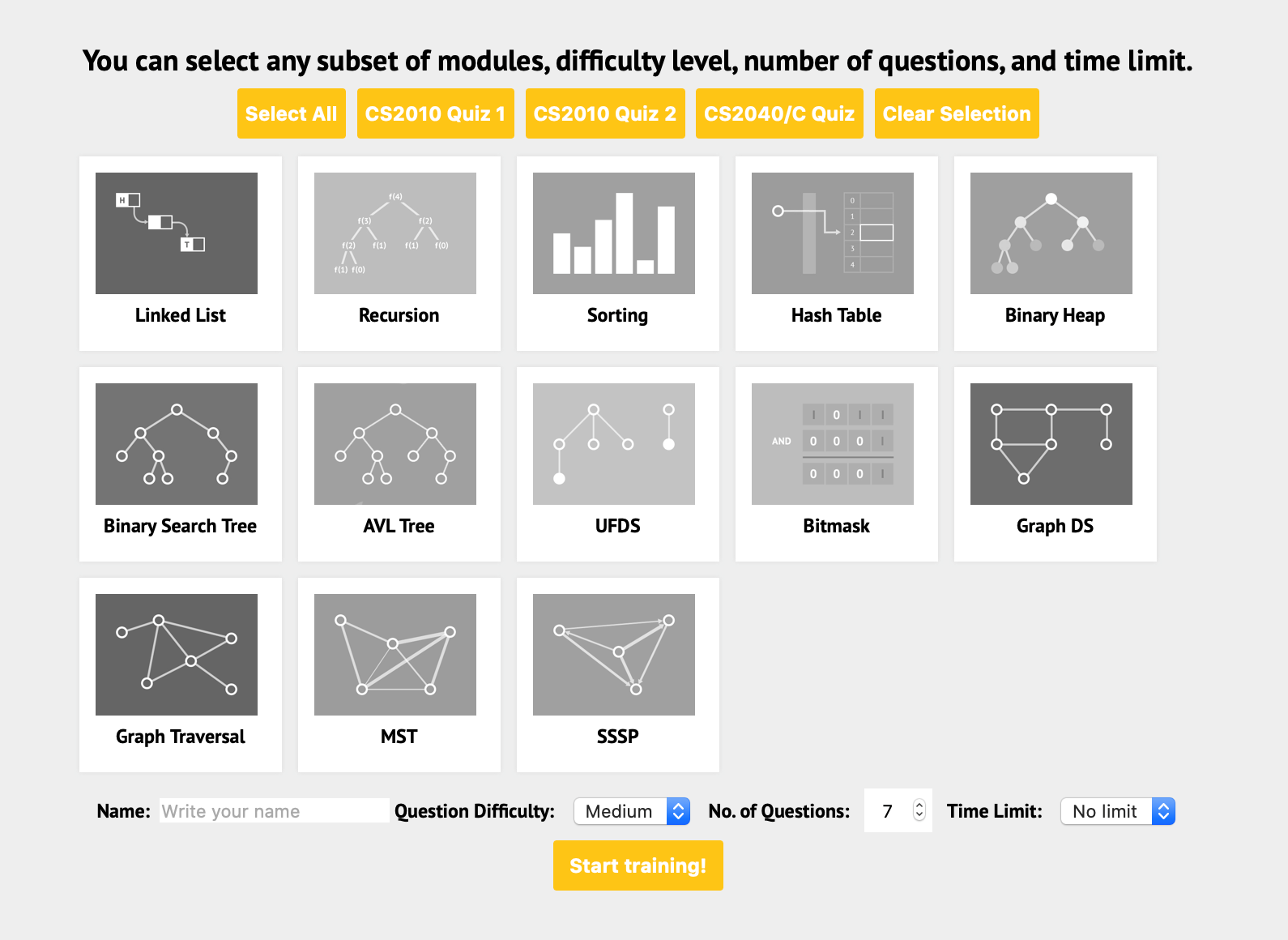Viewport: 1288px width, 940px height.
Task: Toggle the Binary Heap module tile
Action: click(1056, 254)
